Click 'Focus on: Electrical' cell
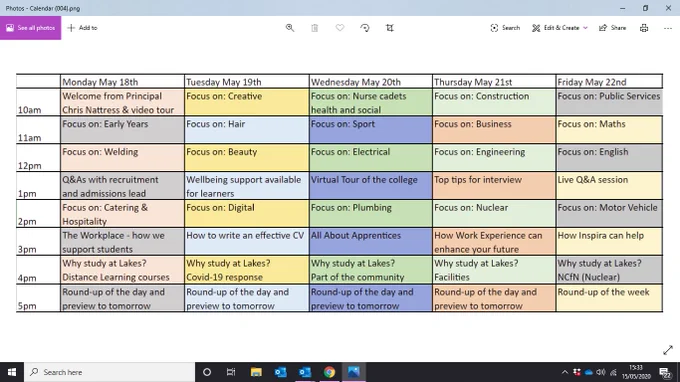680x382 pixels. click(x=370, y=158)
